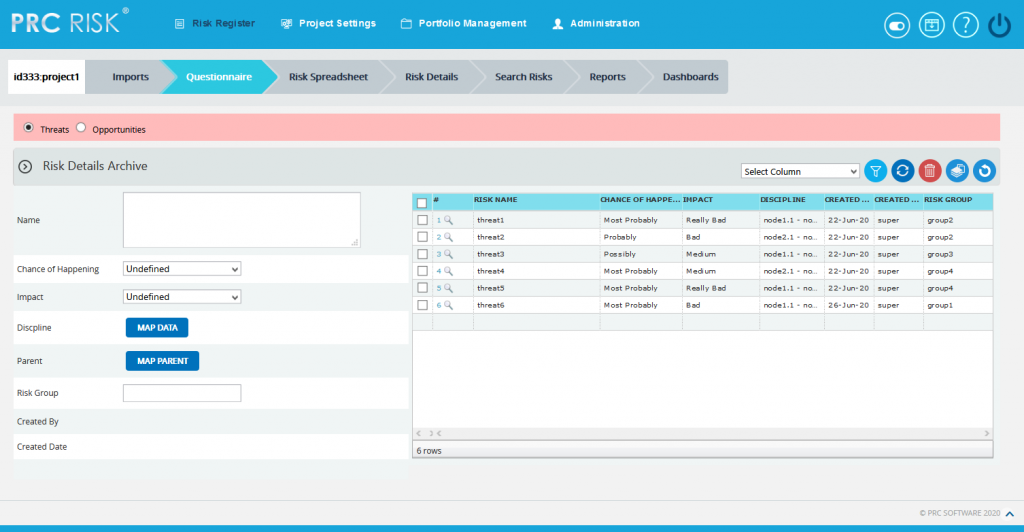Click the table horizontal scrollbar track
Viewport: 1024px width, 532px height.
[712, 433]
